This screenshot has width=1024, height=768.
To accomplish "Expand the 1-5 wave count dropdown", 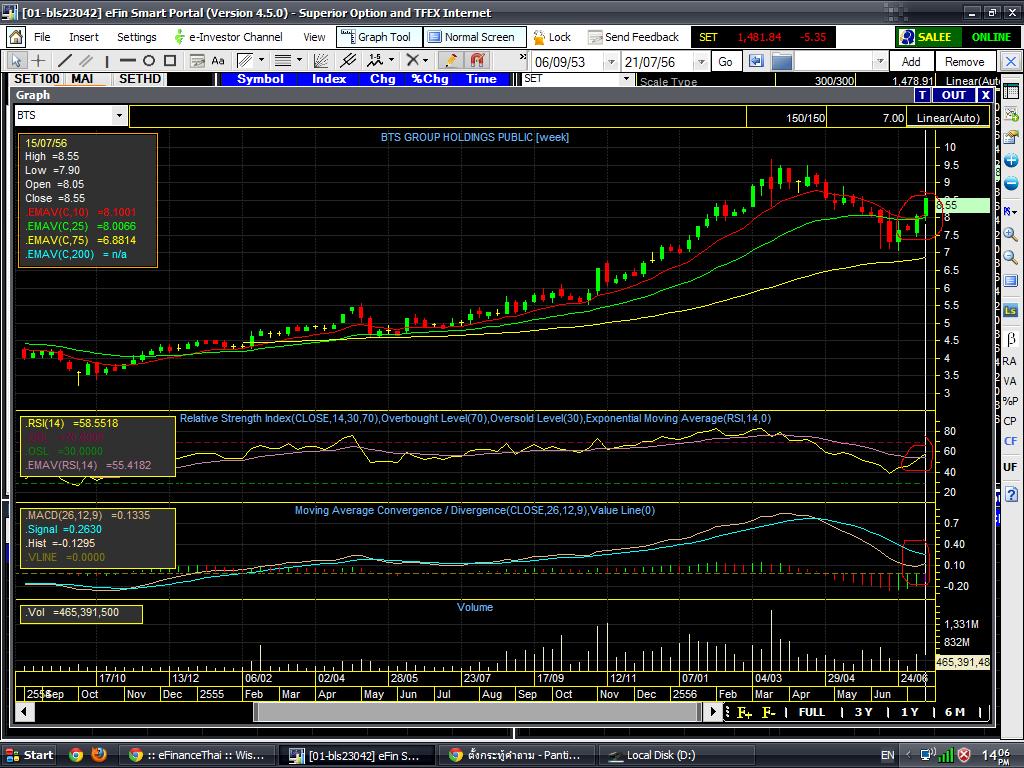I will pyautogui.click(x=391, y=61).
